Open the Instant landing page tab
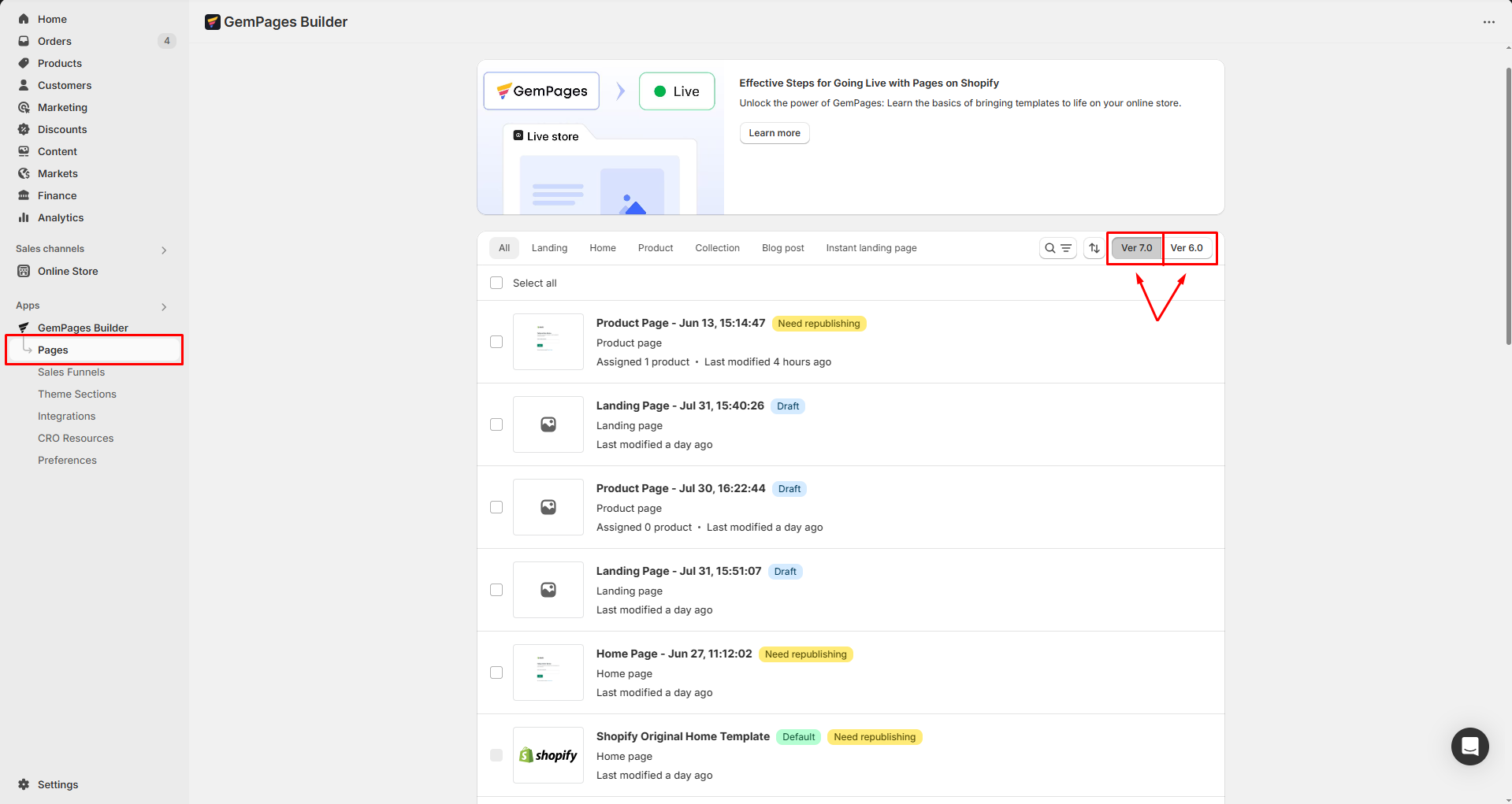This screenshot has width=1512, height=804. tap(871, 248)
